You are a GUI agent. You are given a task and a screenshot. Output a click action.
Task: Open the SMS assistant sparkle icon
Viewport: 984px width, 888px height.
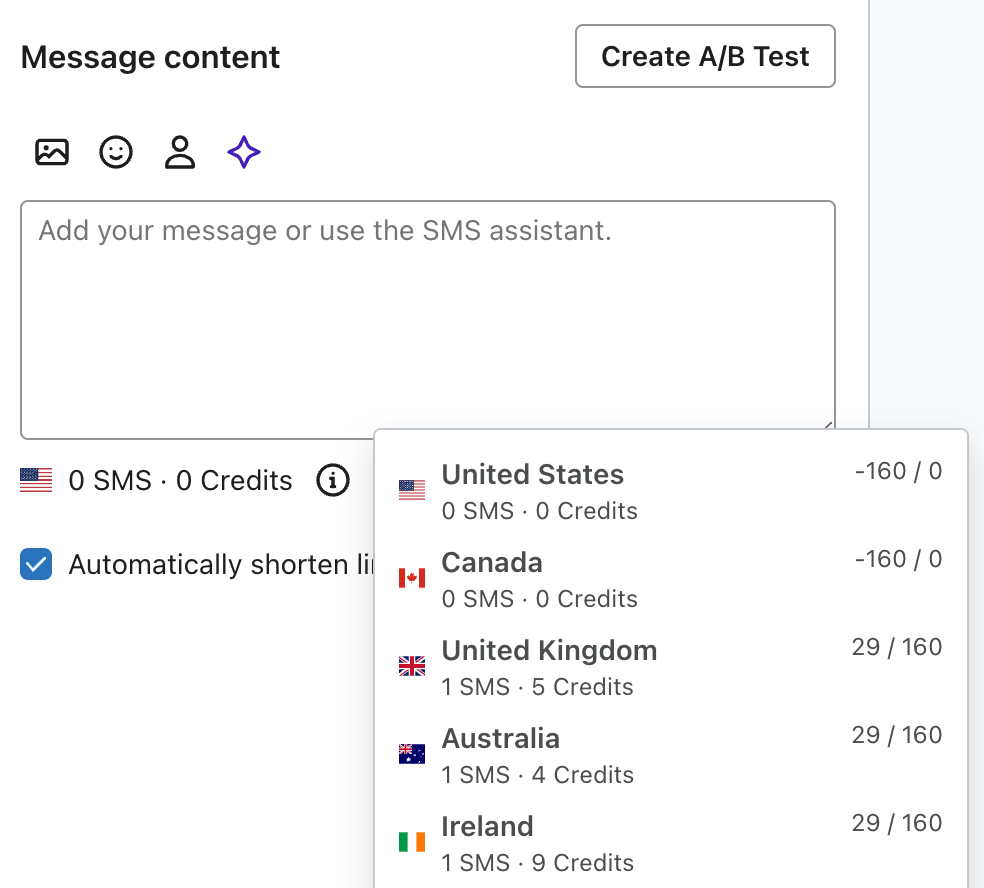[x=244, y=152]
